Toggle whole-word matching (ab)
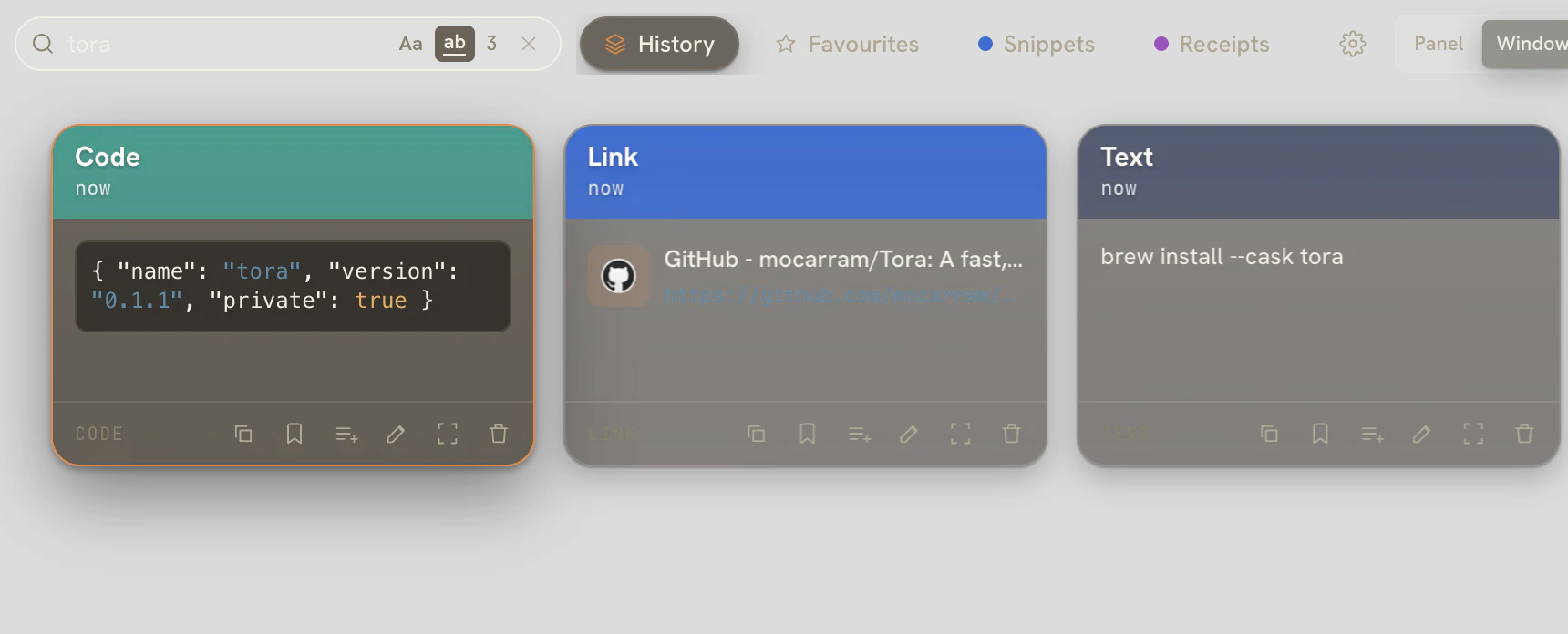This screenshot has height=634, width=1568. click(455, 44)
